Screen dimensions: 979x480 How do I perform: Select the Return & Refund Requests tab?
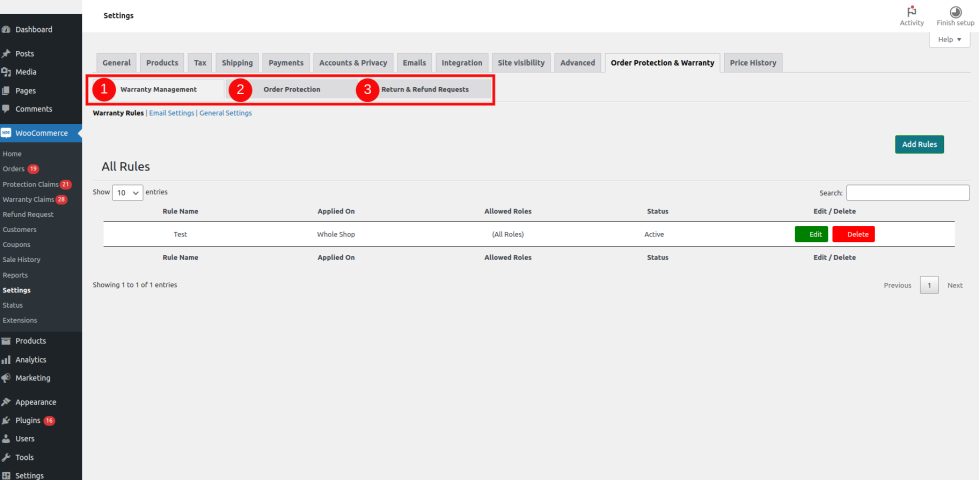424,90
